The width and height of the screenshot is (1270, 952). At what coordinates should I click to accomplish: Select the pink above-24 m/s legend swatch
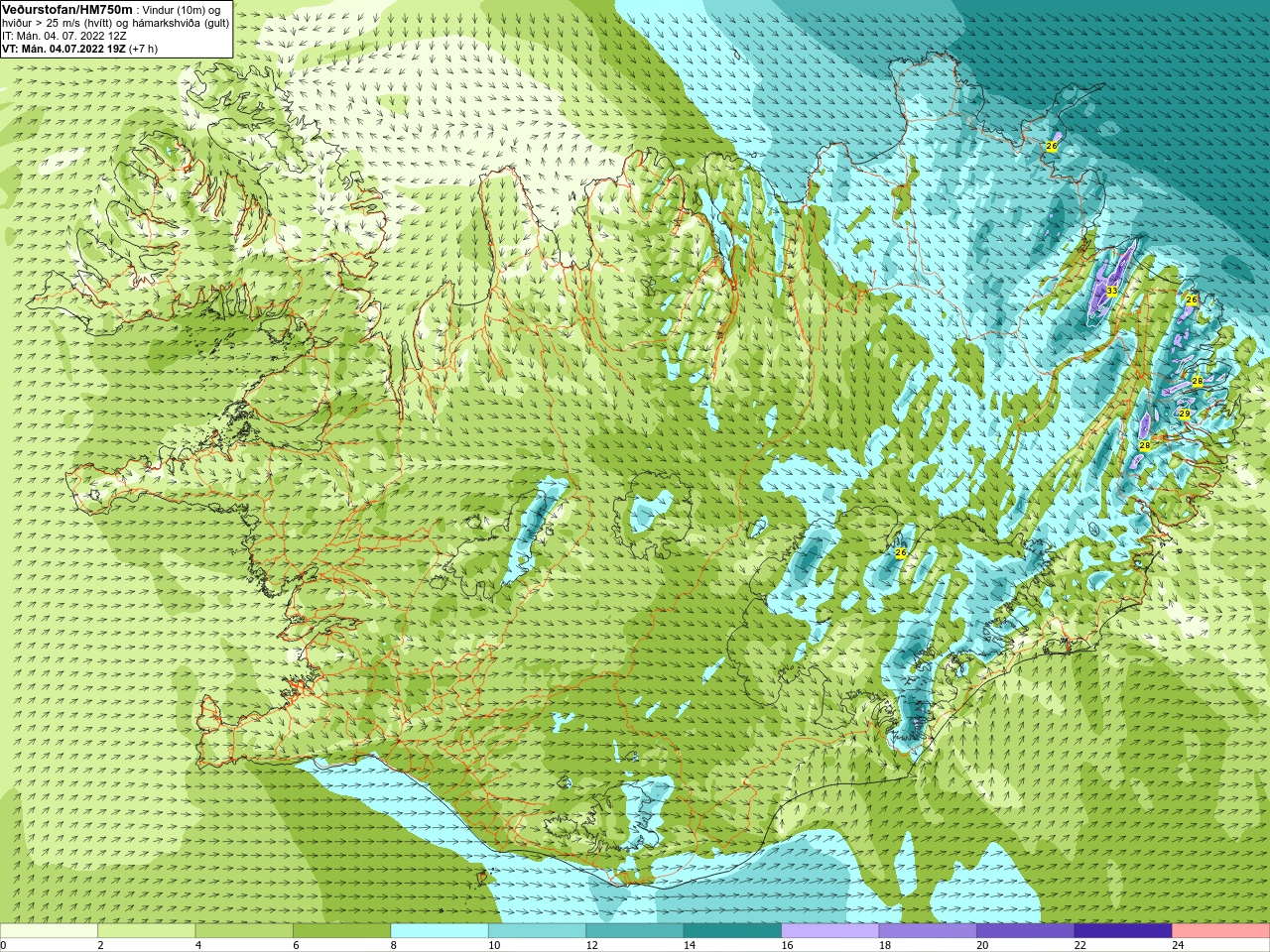[x=1221, y=931]
